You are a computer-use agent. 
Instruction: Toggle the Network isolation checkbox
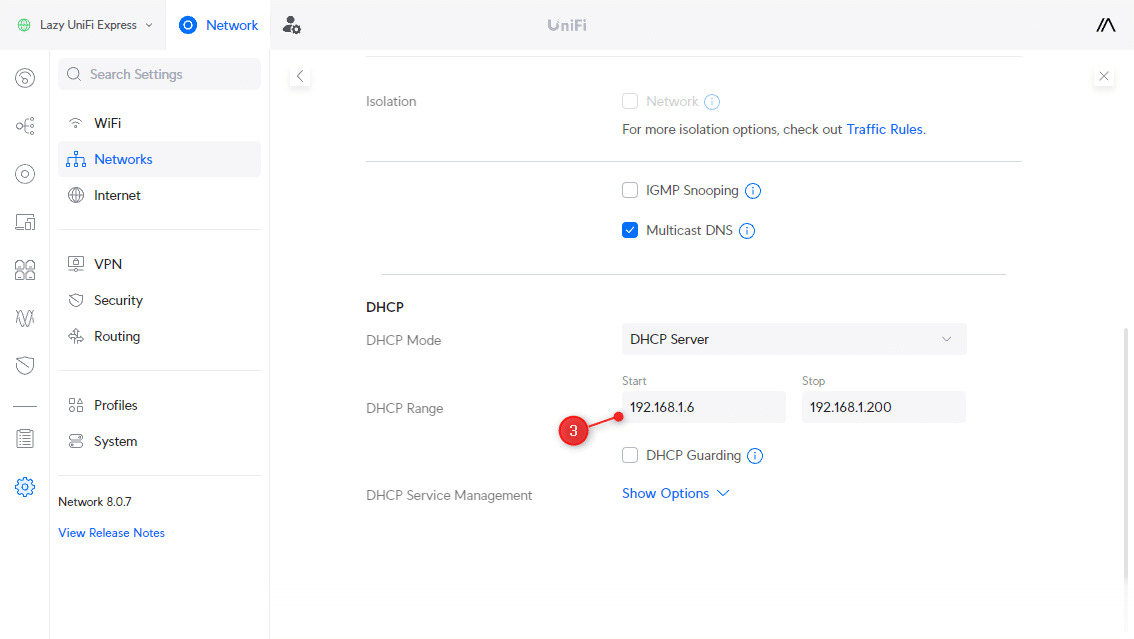tap(630, 101)
